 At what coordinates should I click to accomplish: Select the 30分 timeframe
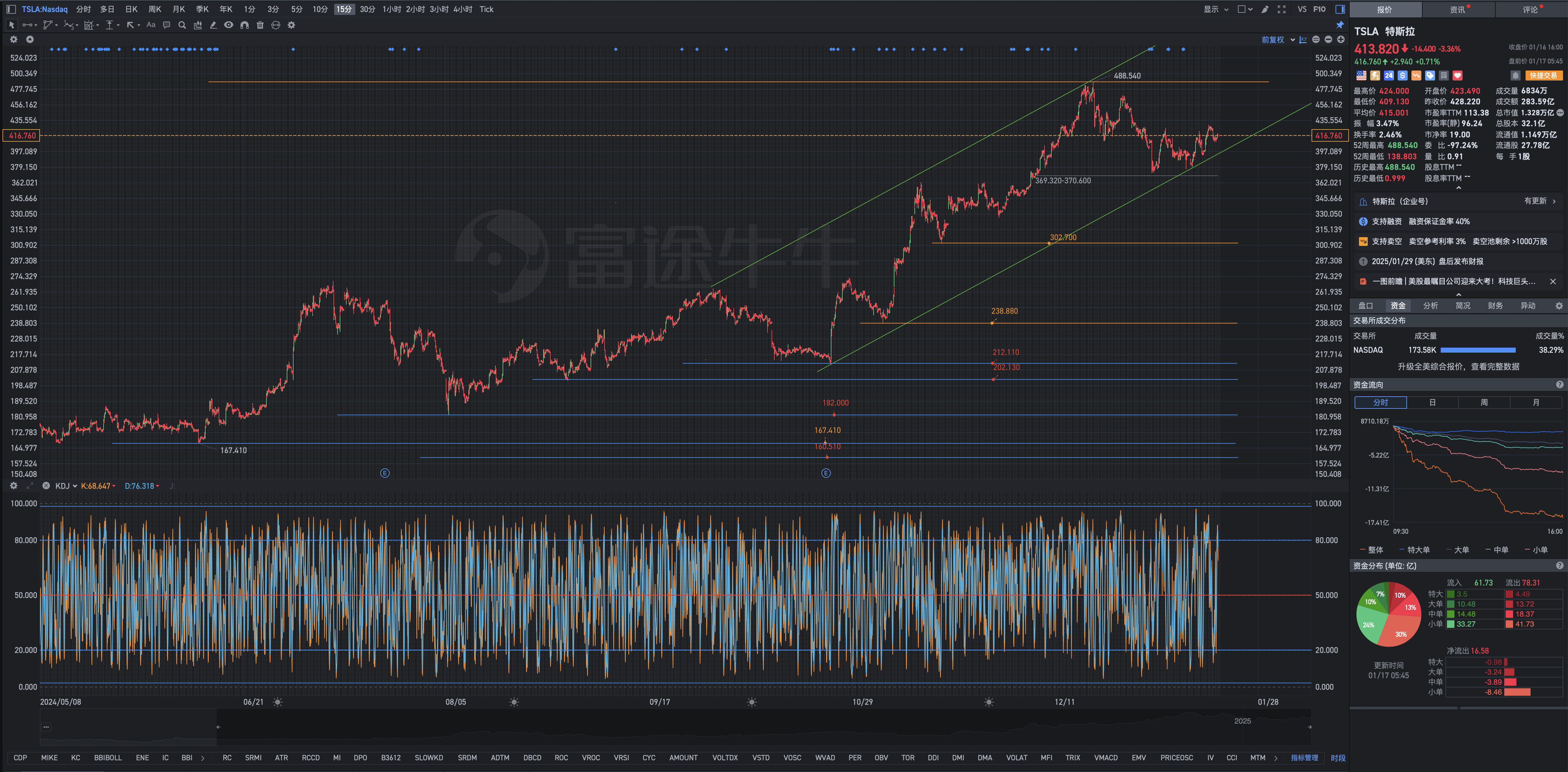pos(367,9)
